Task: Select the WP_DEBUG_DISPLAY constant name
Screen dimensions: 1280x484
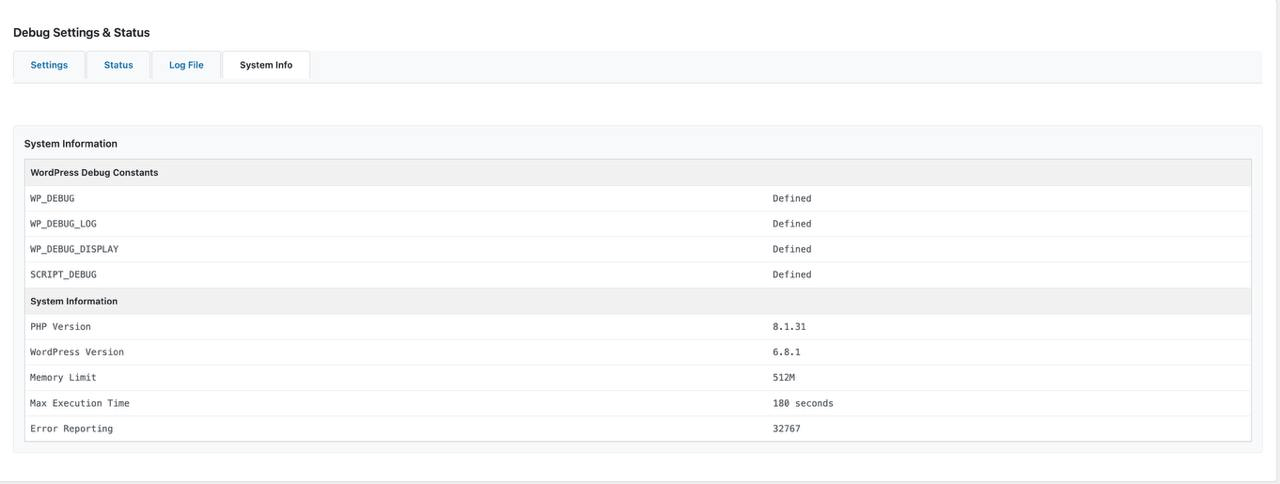Action: [74, 249]
